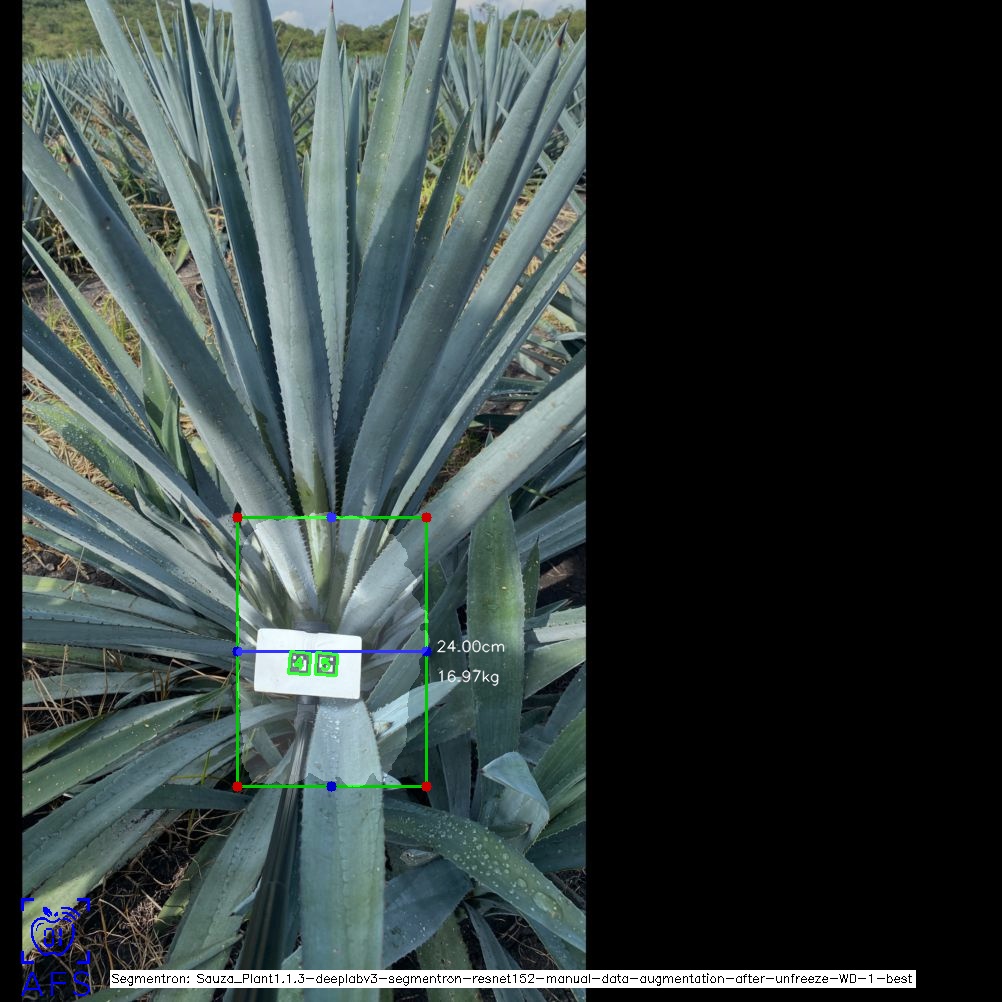Click the detected digit "4" box on the sign
Viewport: 1002px width, 1002px height.
tap(299, 663)
